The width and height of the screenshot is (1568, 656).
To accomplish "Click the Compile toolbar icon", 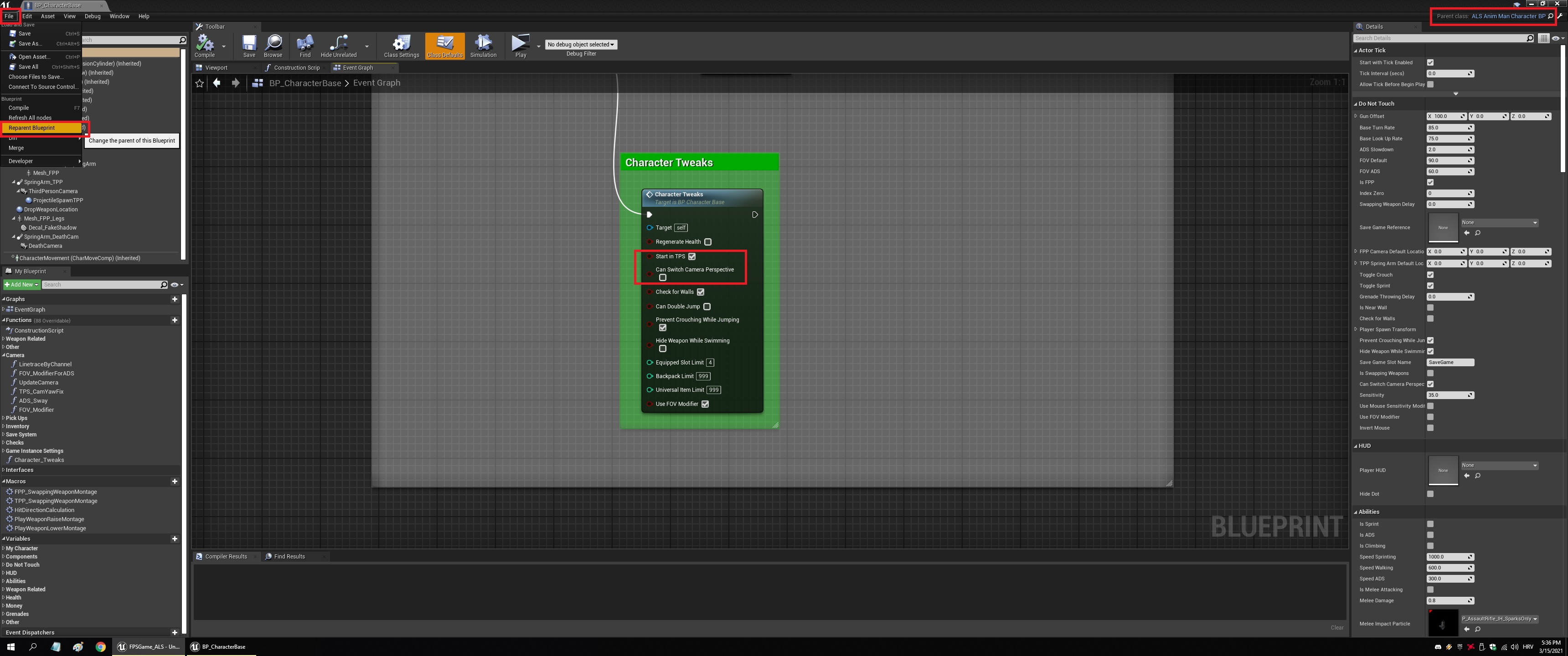I will click(x=204, y=46).
